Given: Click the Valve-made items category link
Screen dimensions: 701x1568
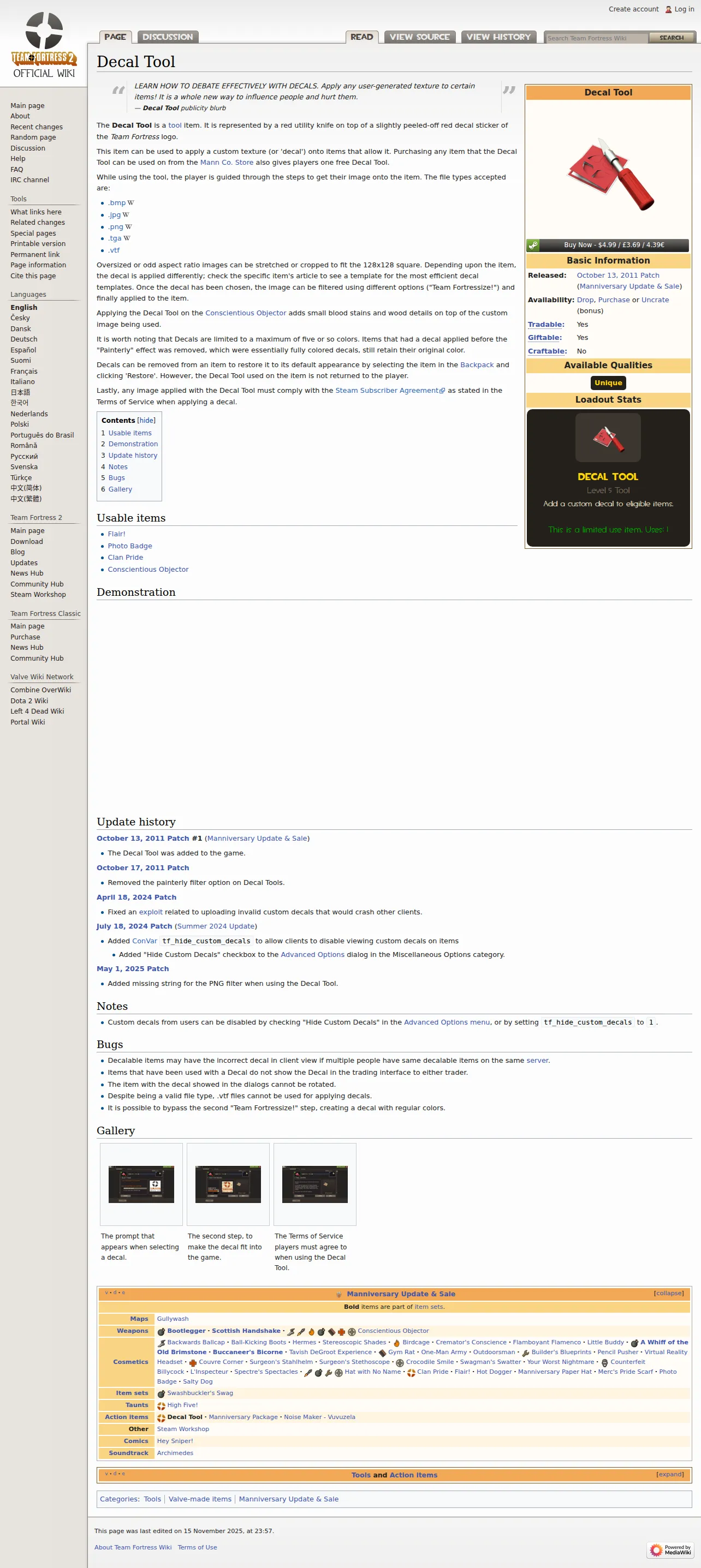Looking at the screenshot, I should [x=200, y=1499].
